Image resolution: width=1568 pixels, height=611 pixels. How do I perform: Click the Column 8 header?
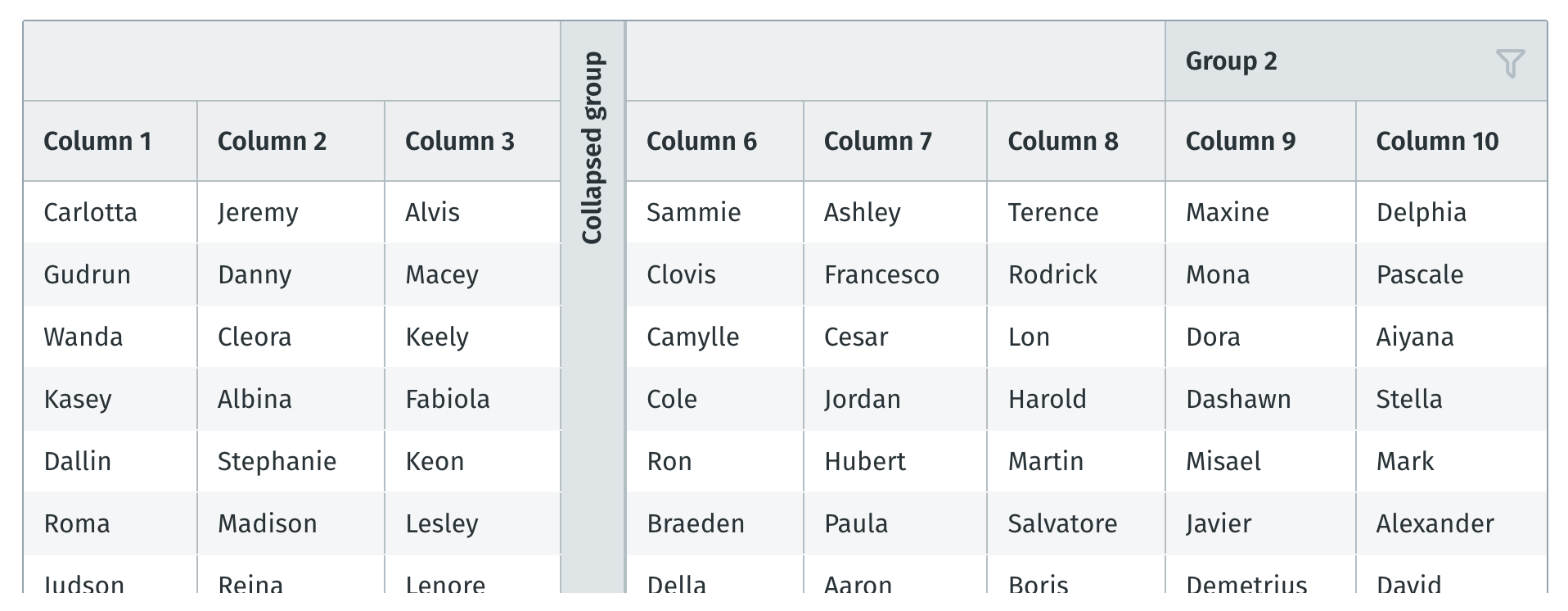point(1076,141)
